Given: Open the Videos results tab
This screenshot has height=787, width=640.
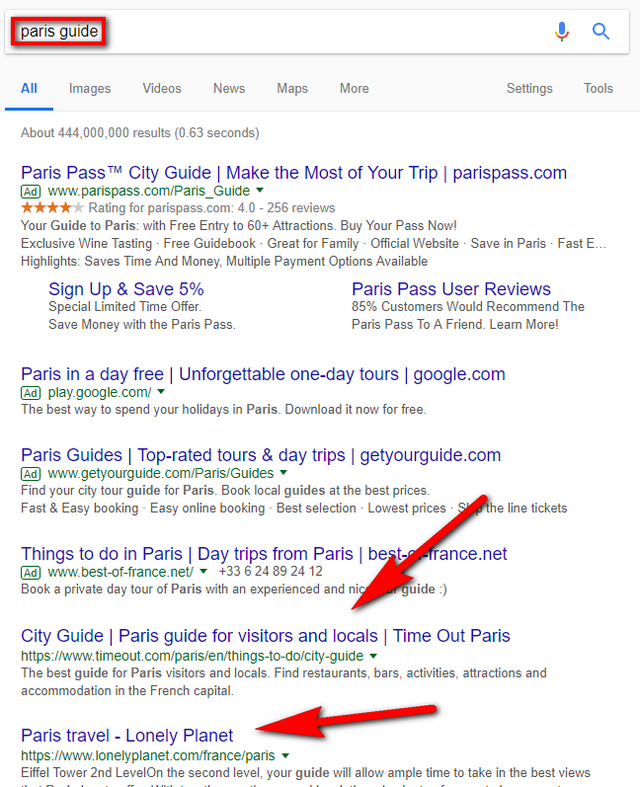Looking at the screenshot, I should point(162,88).
